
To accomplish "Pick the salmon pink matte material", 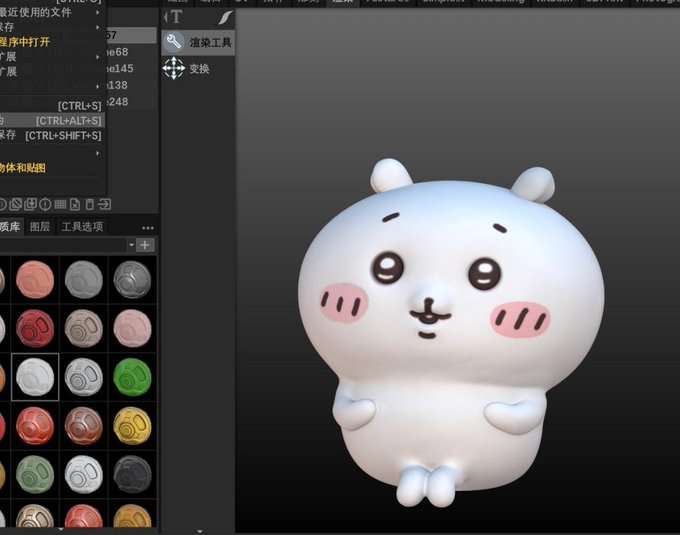I will (x=35, y=280).
